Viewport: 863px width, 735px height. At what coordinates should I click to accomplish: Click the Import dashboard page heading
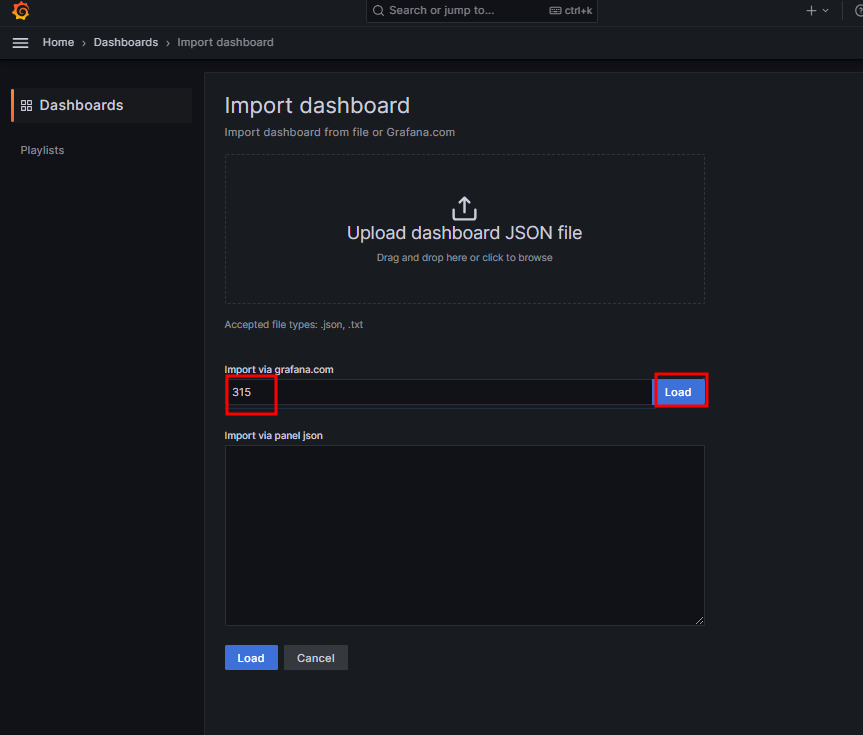coord(317,106)
